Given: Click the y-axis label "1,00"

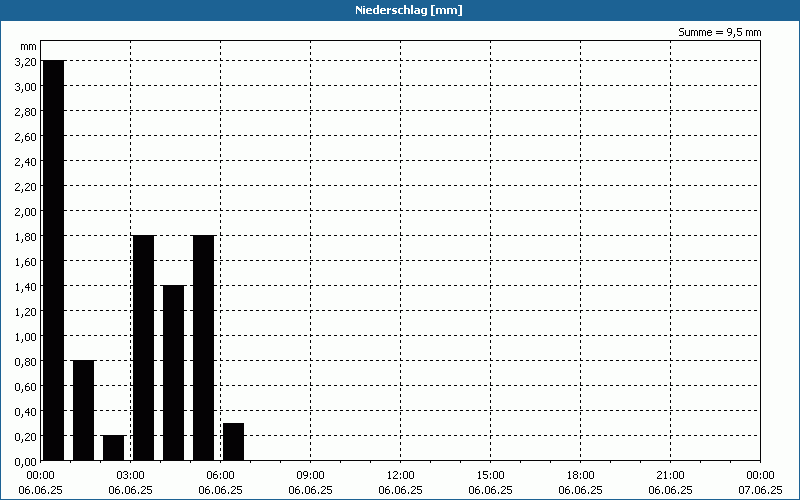Looking at the screenshot, I should click(26, 337).
